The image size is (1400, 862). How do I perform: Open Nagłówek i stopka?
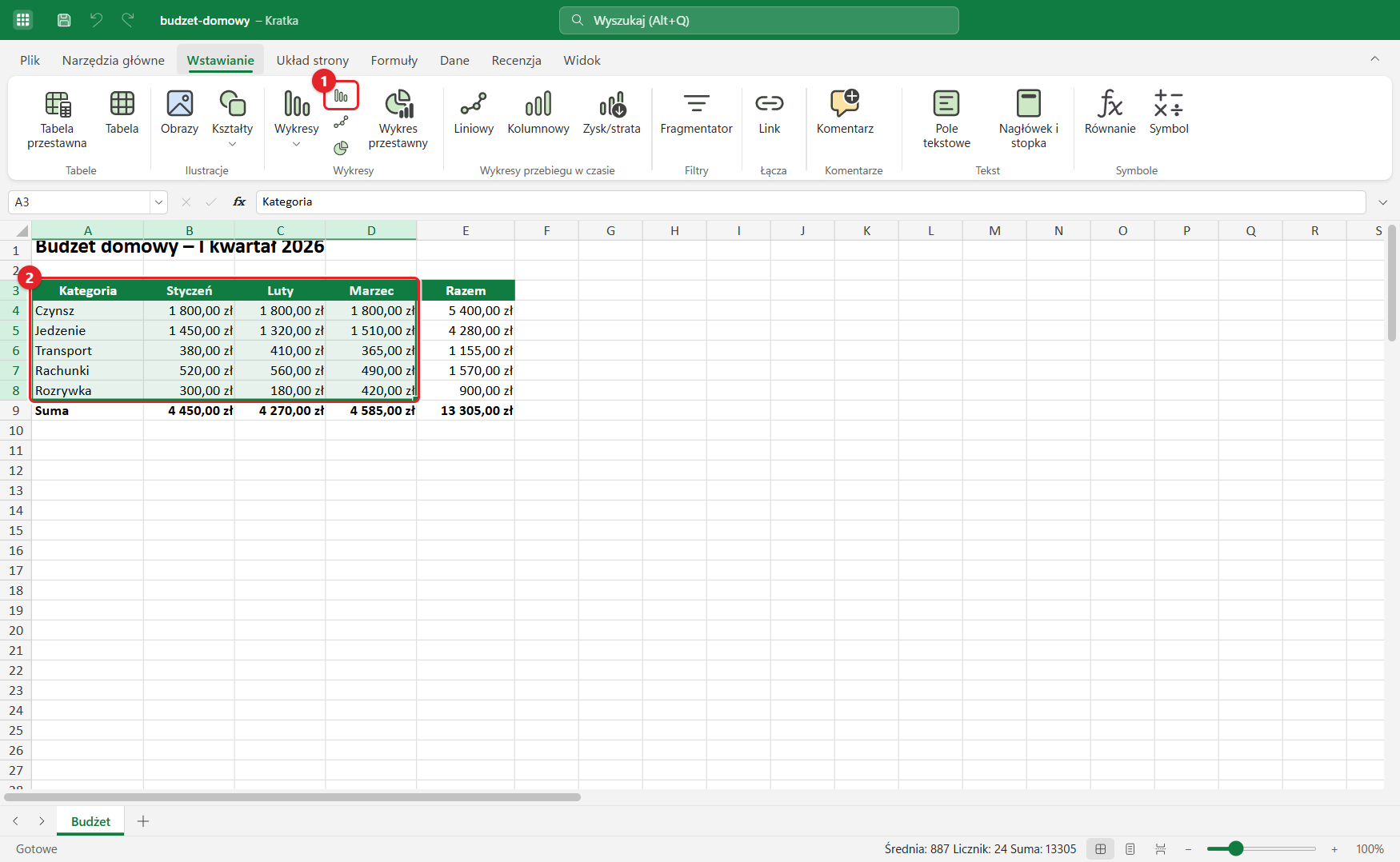[1029, 119]
